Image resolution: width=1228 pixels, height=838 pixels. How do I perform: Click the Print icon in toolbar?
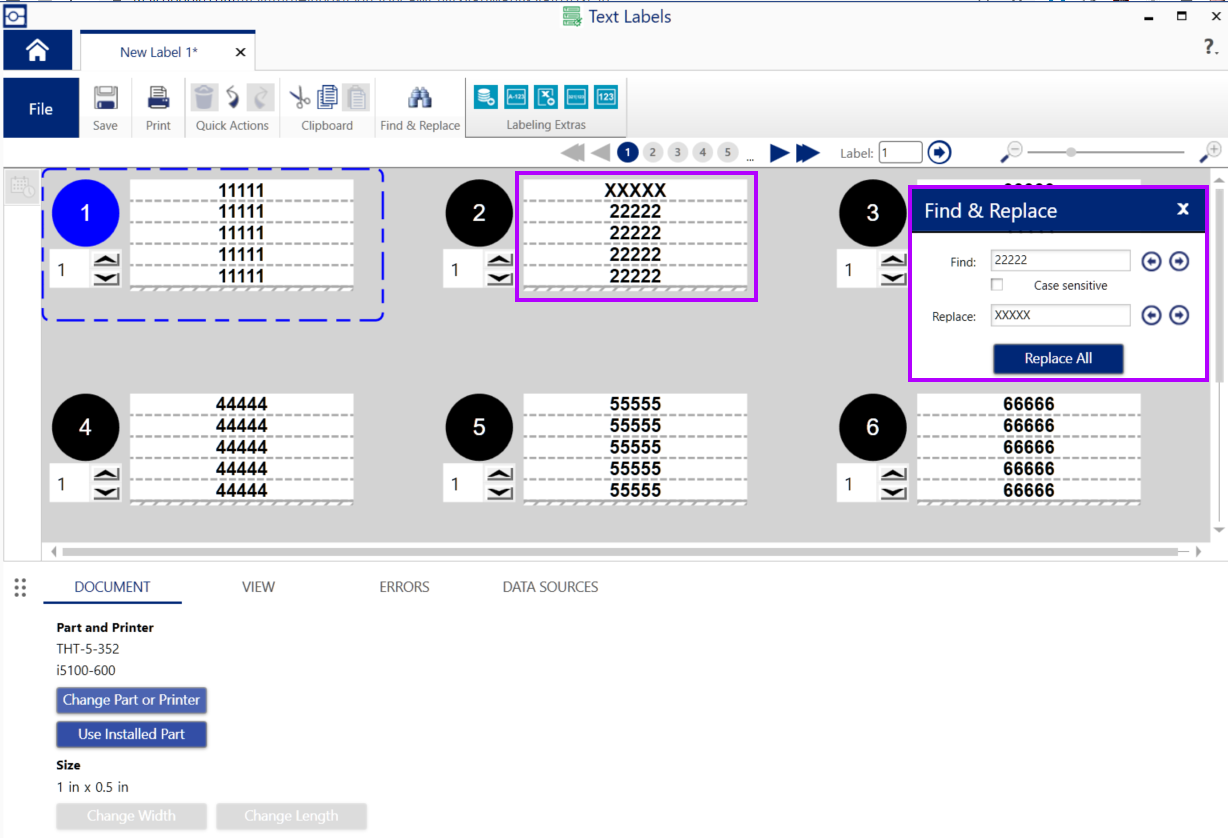(158, 99)
